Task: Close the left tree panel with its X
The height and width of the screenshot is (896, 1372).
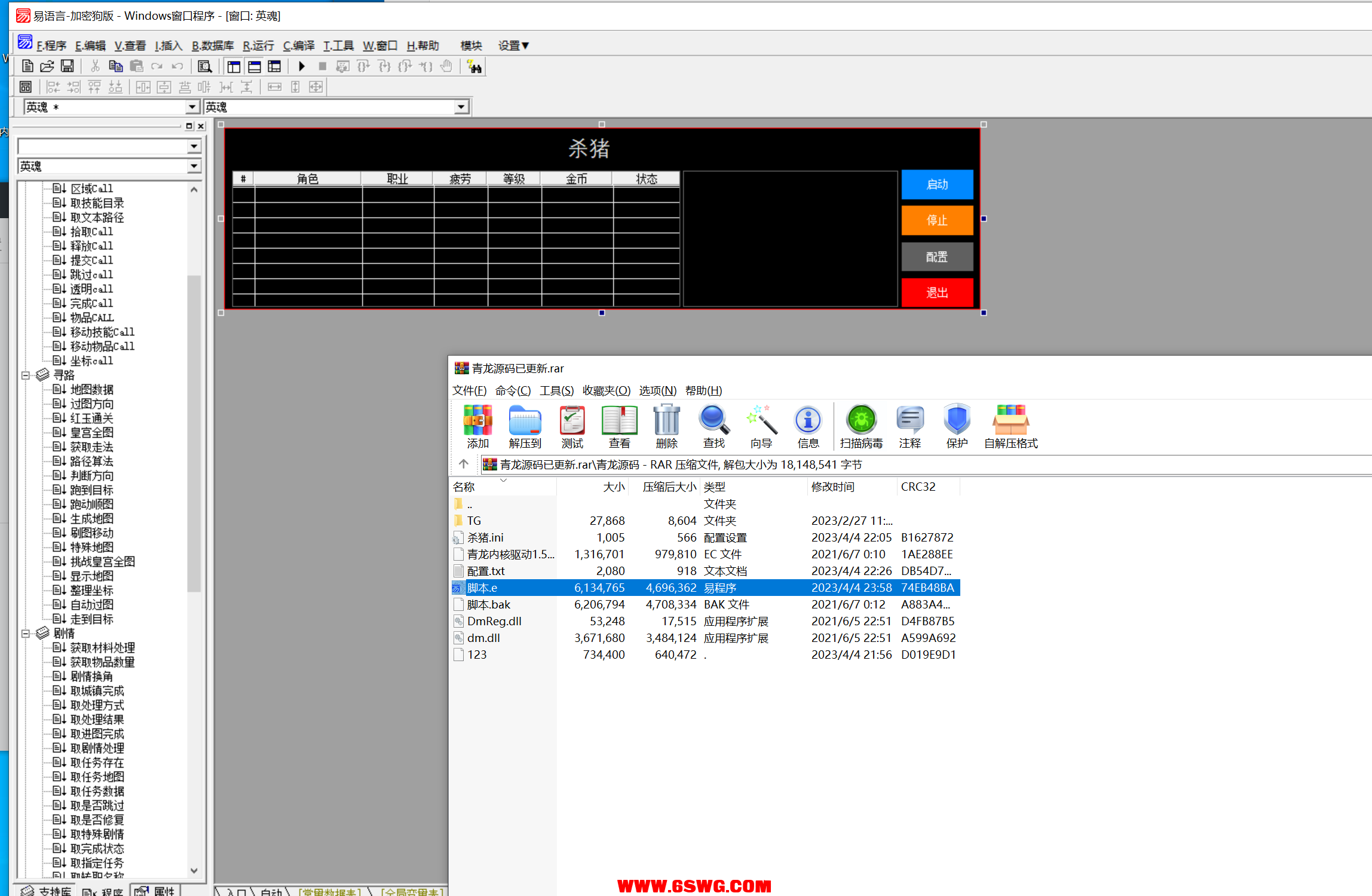Action: coord(201,126)
